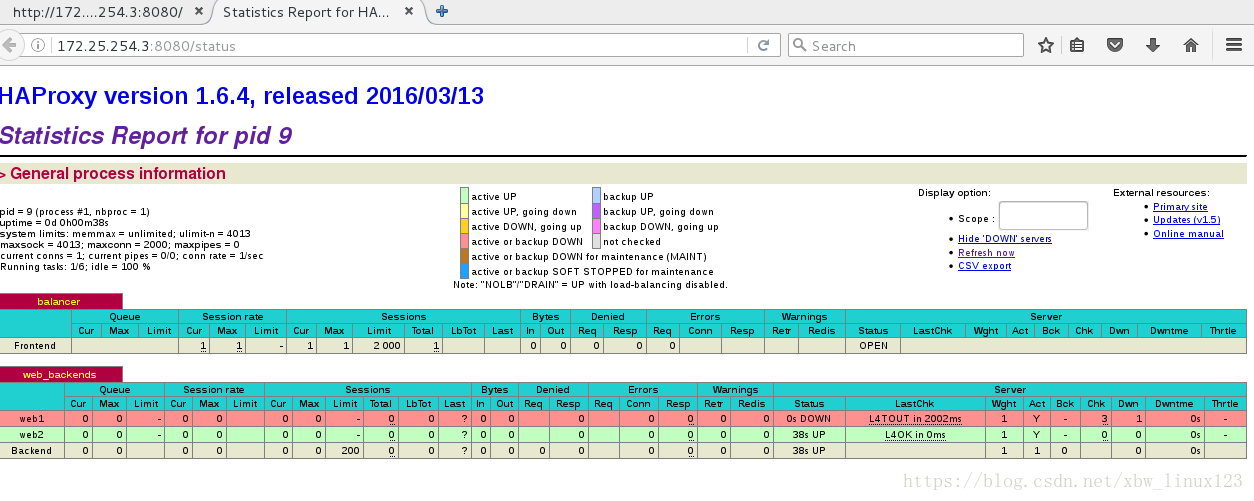
Task: Open a new tab with plus icon
Action: (x=442, y=12)
